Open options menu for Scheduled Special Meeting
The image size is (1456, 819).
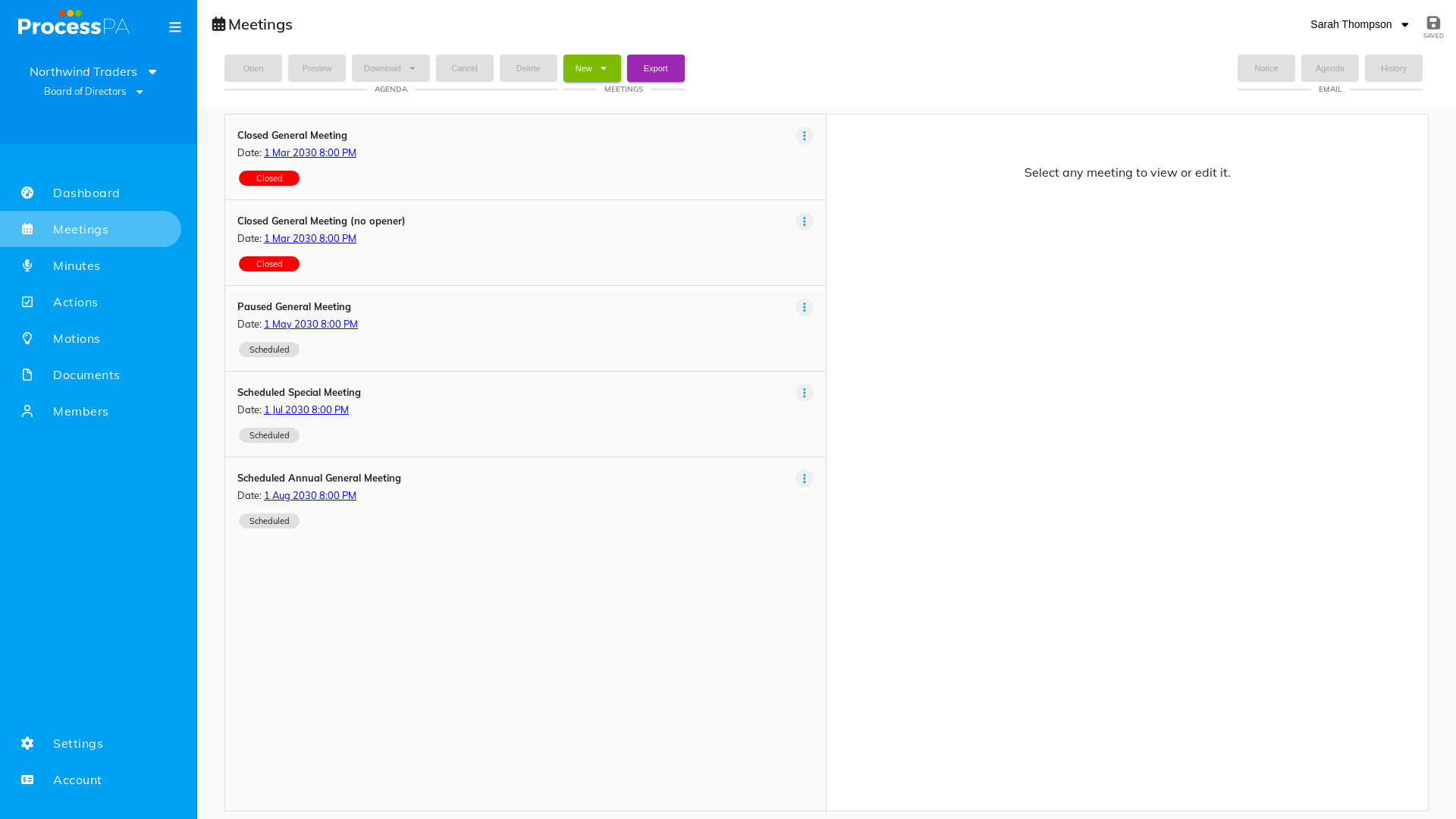click(x=805, y=393)
